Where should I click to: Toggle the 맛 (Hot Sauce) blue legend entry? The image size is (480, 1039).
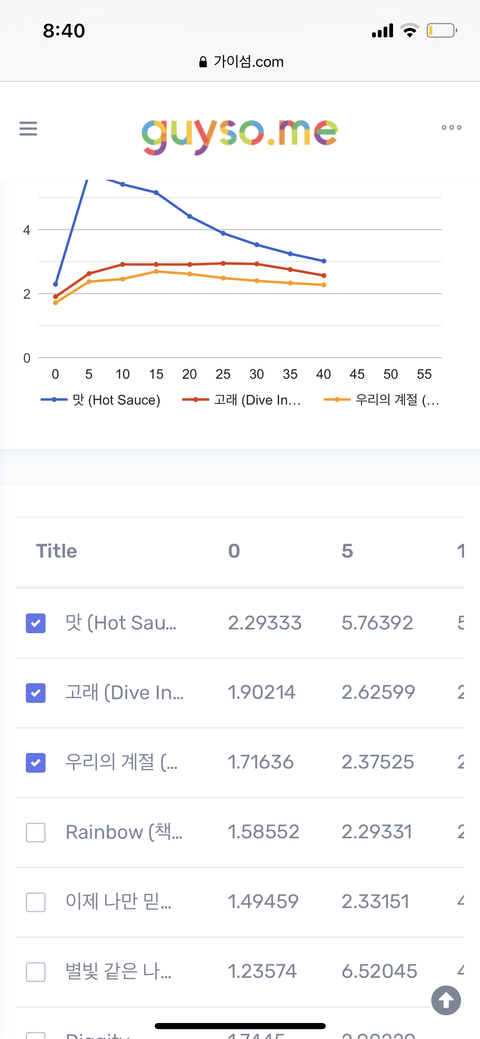[100, 400]
